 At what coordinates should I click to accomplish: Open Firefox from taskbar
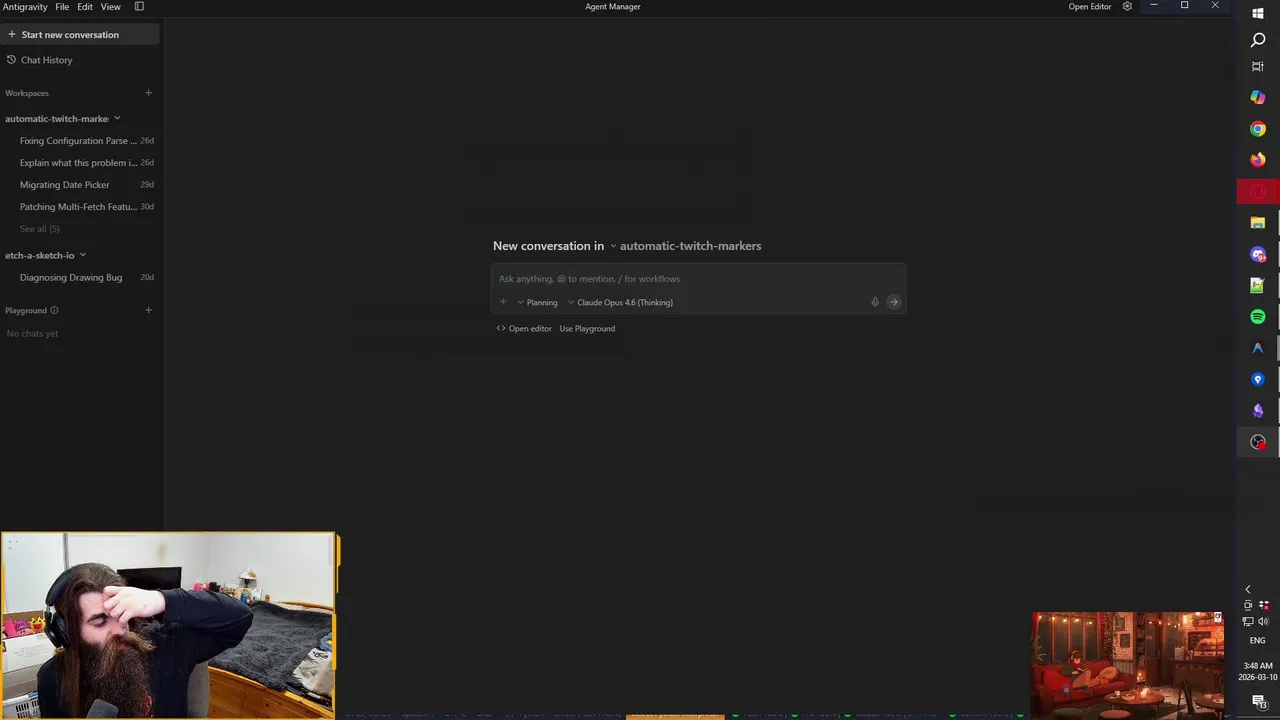pyautogui.click(x=1258, y=160)
